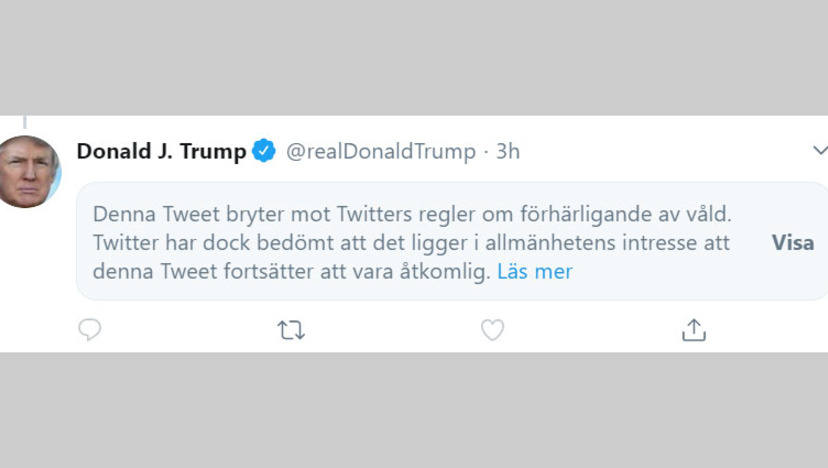The height and width of the screenshot is (468, 828).
Task: Click the blue verified checkmark badge
Action: [264, 151]
